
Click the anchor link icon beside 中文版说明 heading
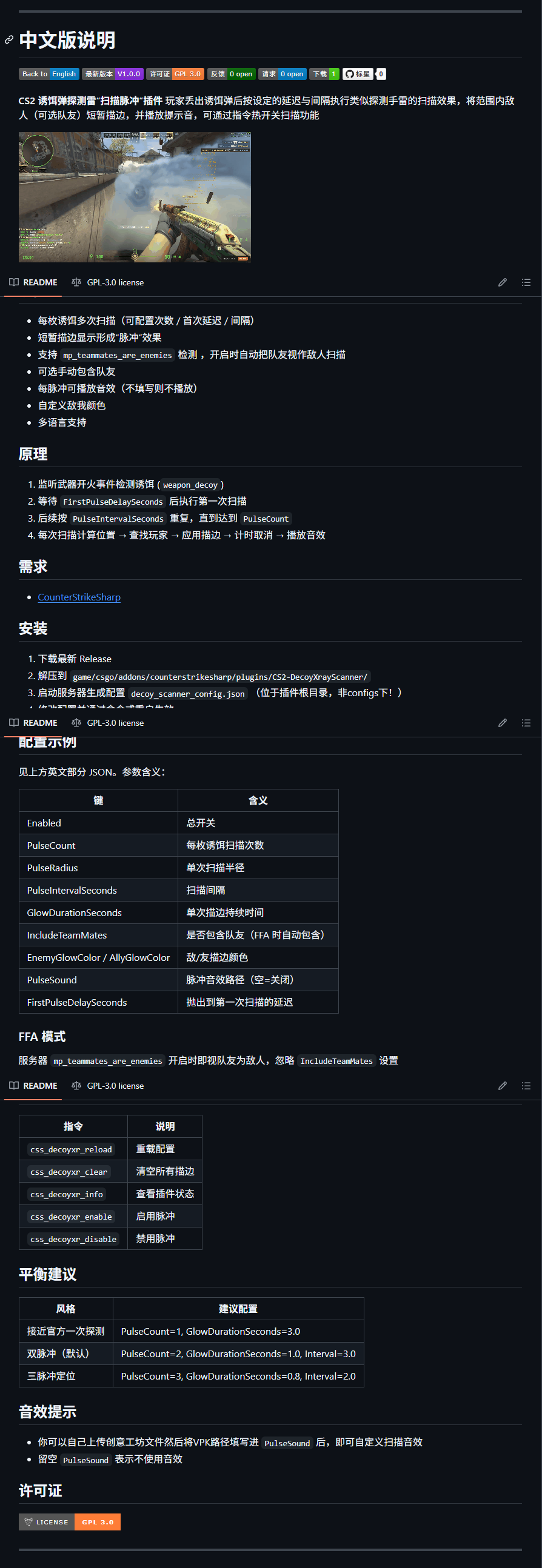9,40
